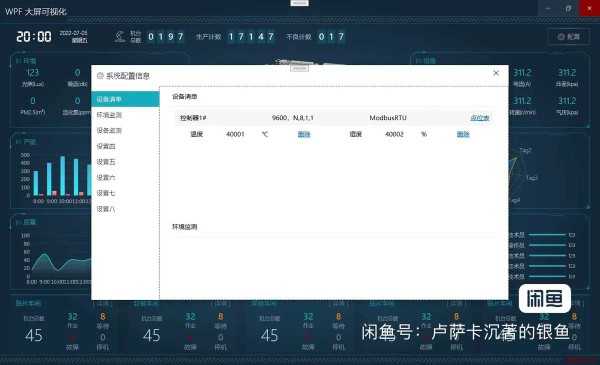Click the gear icon in the dialog title

pyautogui.click(x=100, y=76)
